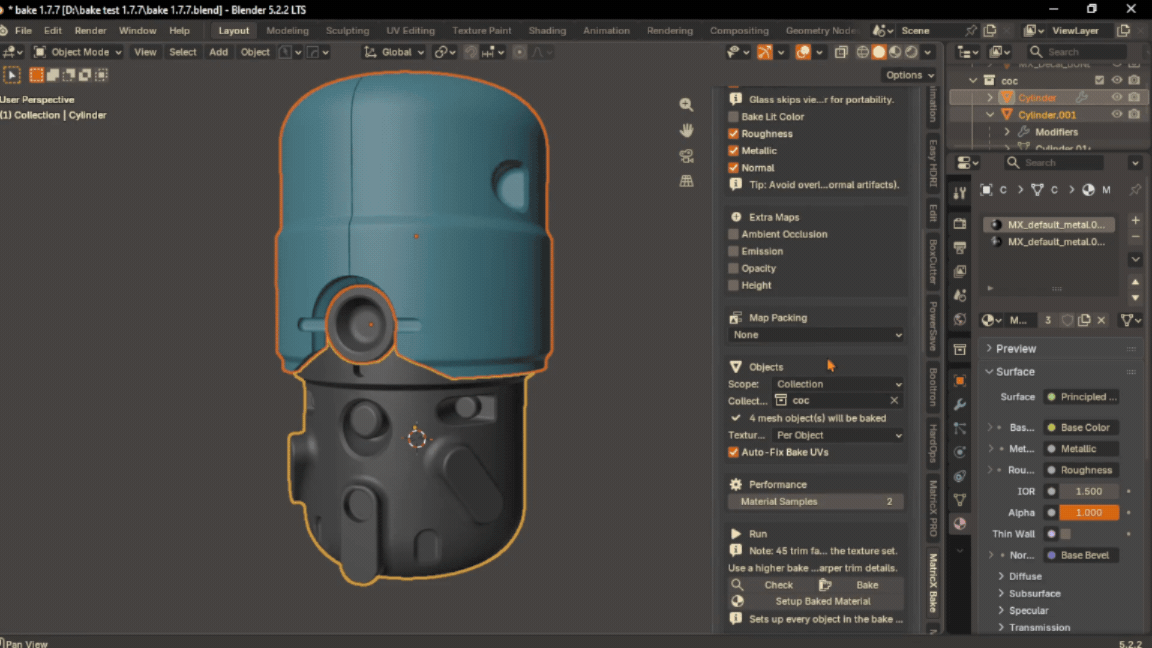Unlink material with X icon
Image resolution: width=1152 pixels, height=648 pixels.
click(1101, 320)
